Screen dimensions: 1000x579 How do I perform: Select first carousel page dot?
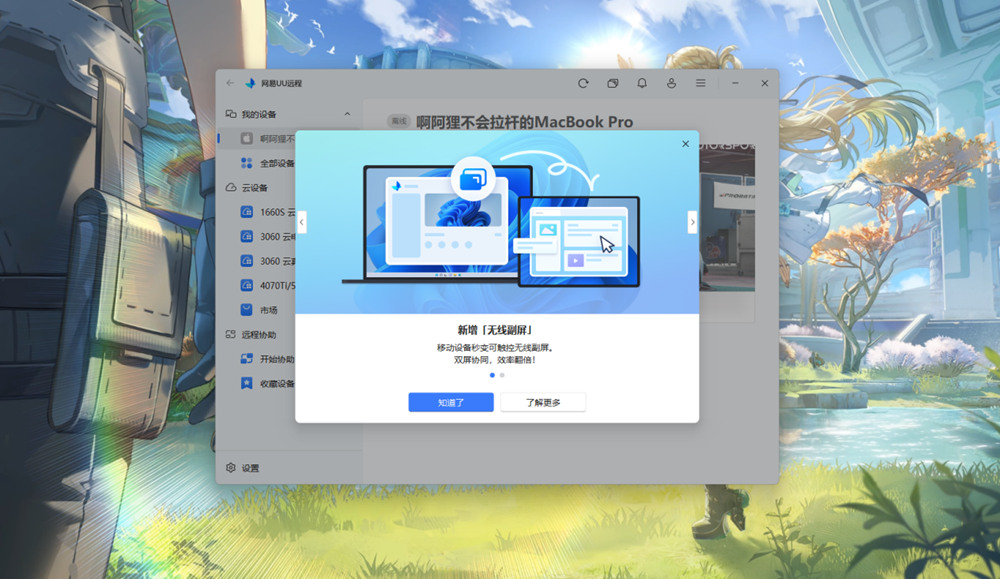click(x=492, y=375)
